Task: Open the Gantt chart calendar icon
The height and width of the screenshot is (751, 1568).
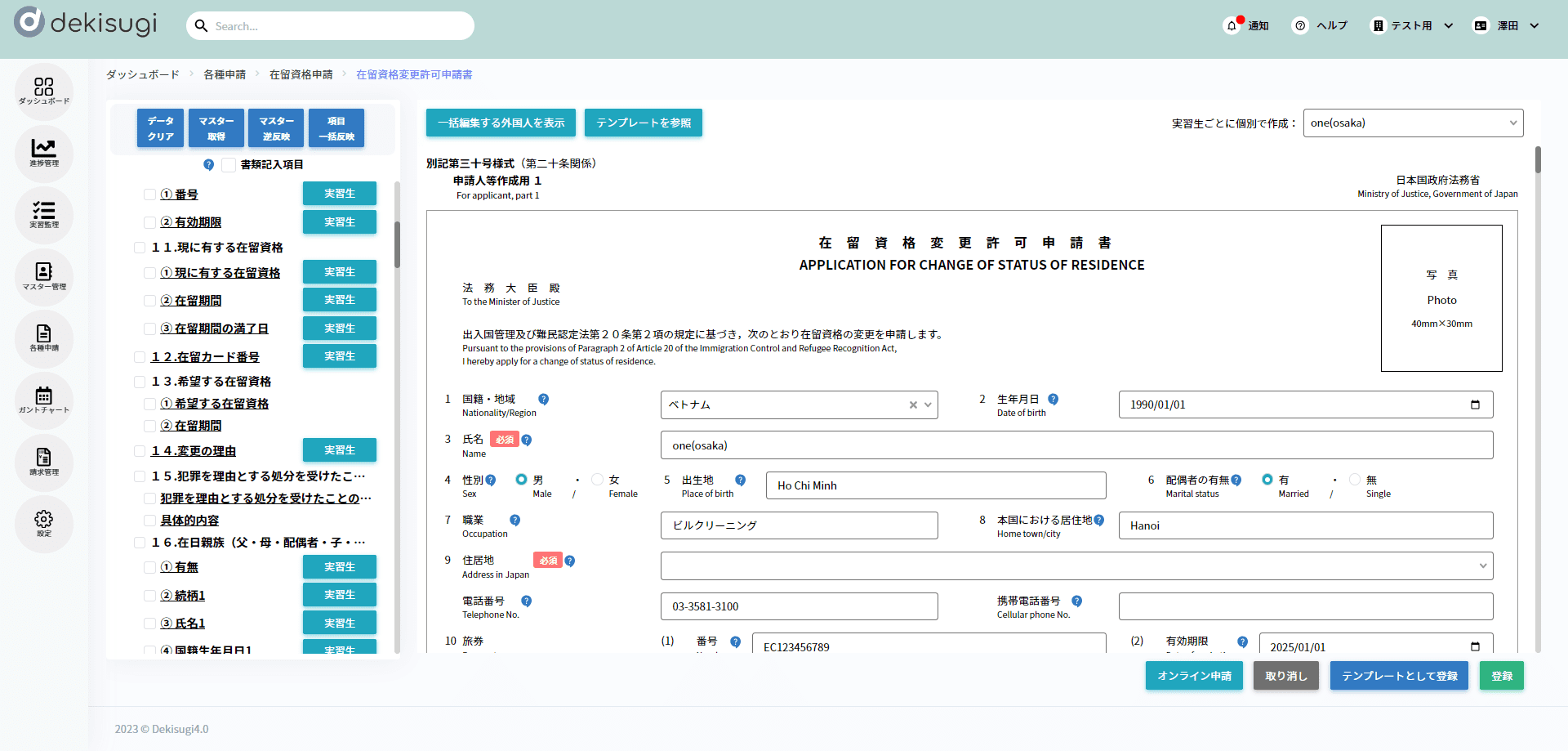Action: (44, 400)
